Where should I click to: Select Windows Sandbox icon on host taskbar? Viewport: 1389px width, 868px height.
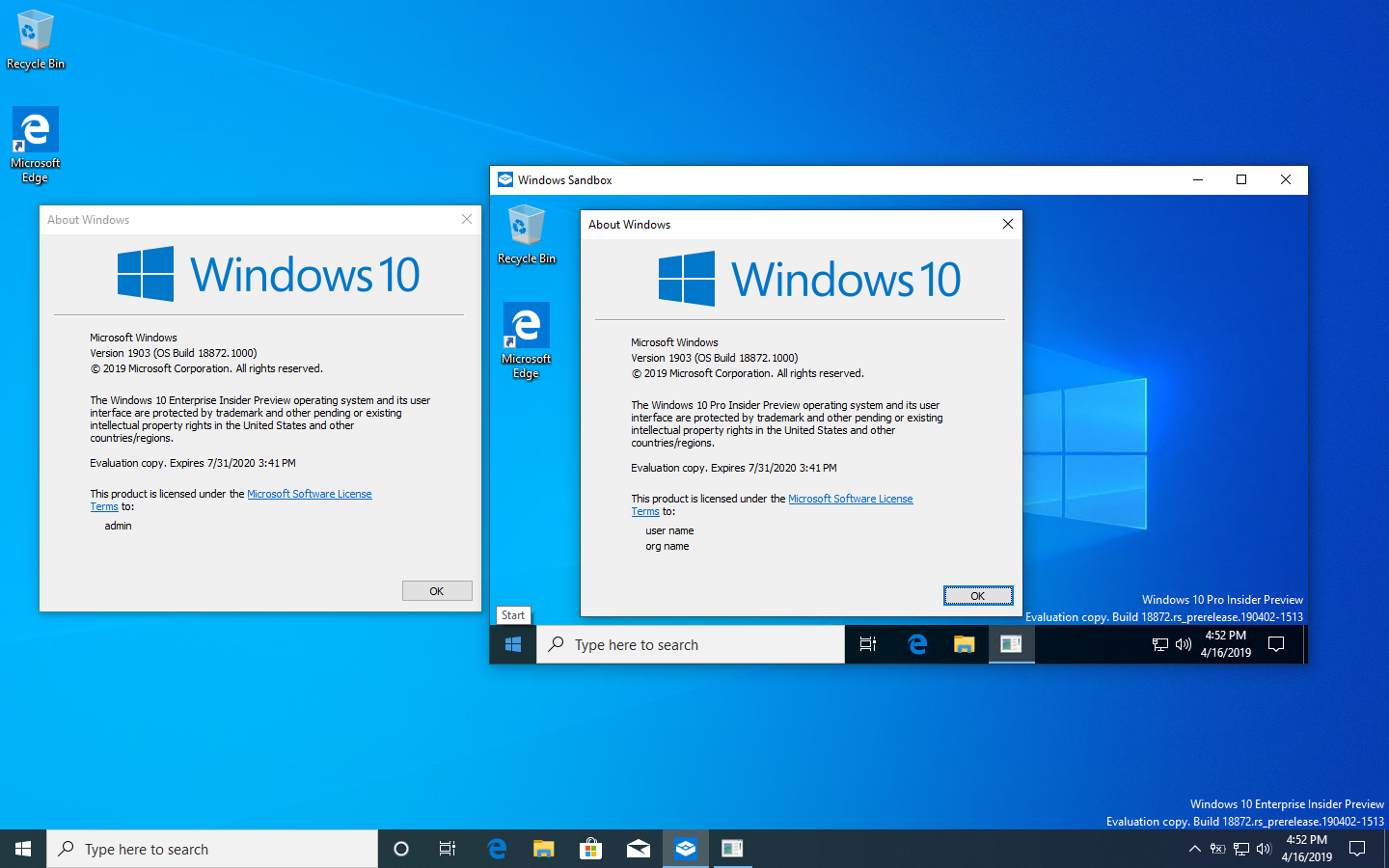[685, 849]
